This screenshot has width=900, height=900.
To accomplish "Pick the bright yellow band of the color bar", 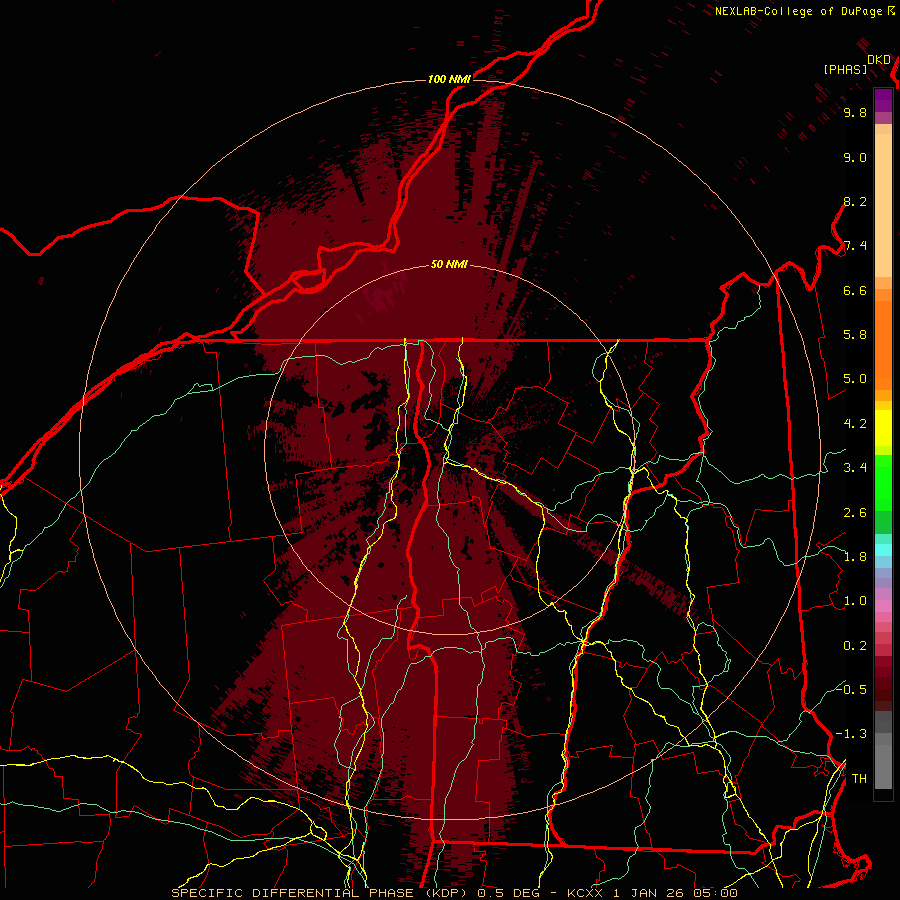I will tap(883, 428).
